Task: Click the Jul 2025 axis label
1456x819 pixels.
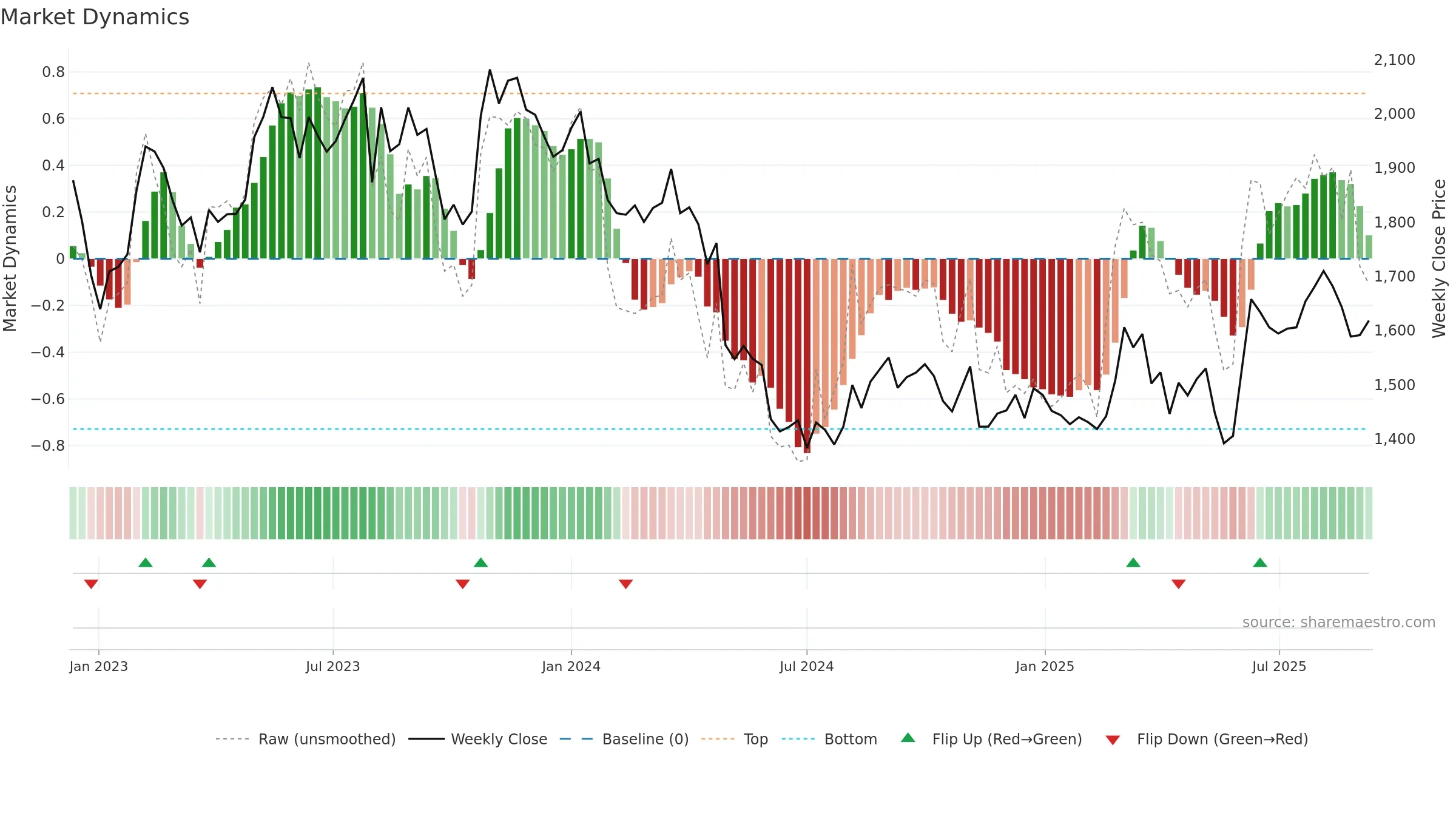Action: point(1279,666)
